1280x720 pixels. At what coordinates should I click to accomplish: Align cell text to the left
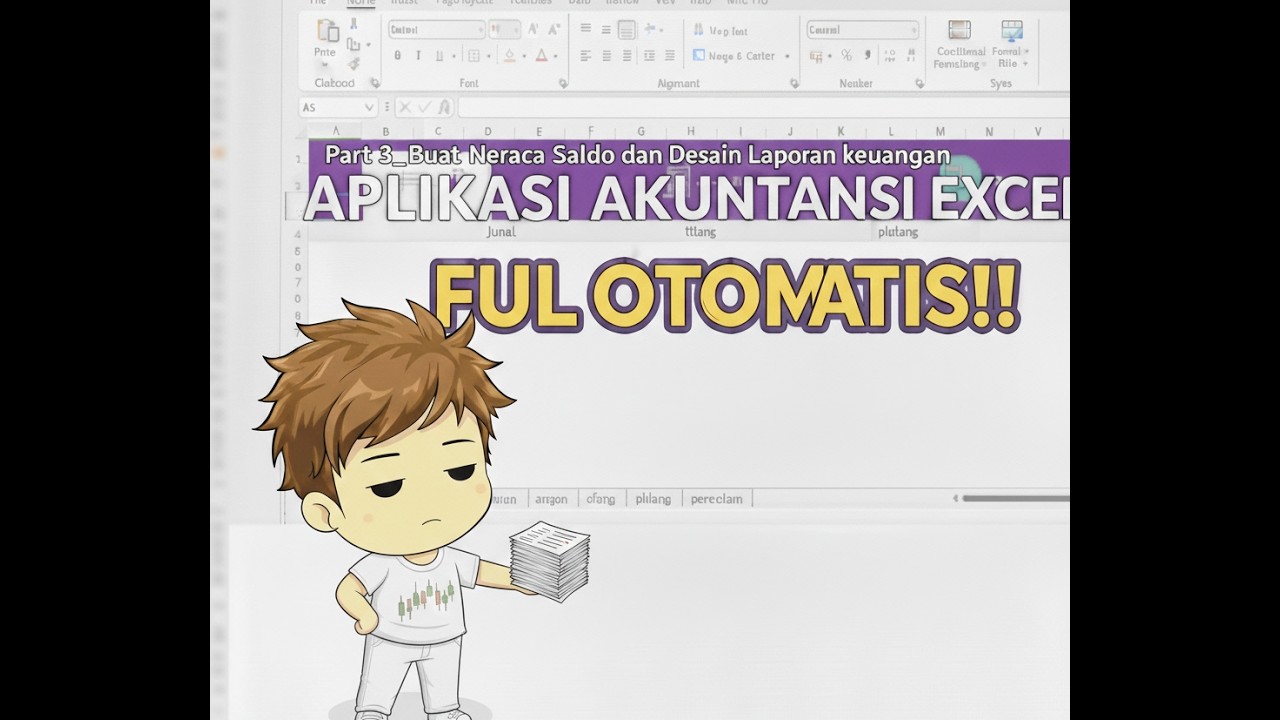pyautogui.click(x=585, y=56)
